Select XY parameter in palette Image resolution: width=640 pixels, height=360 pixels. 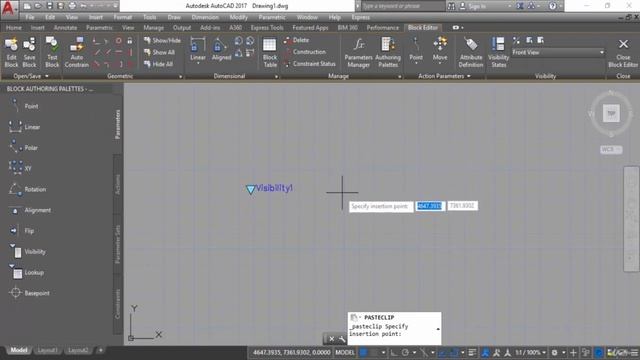[20, 168]
